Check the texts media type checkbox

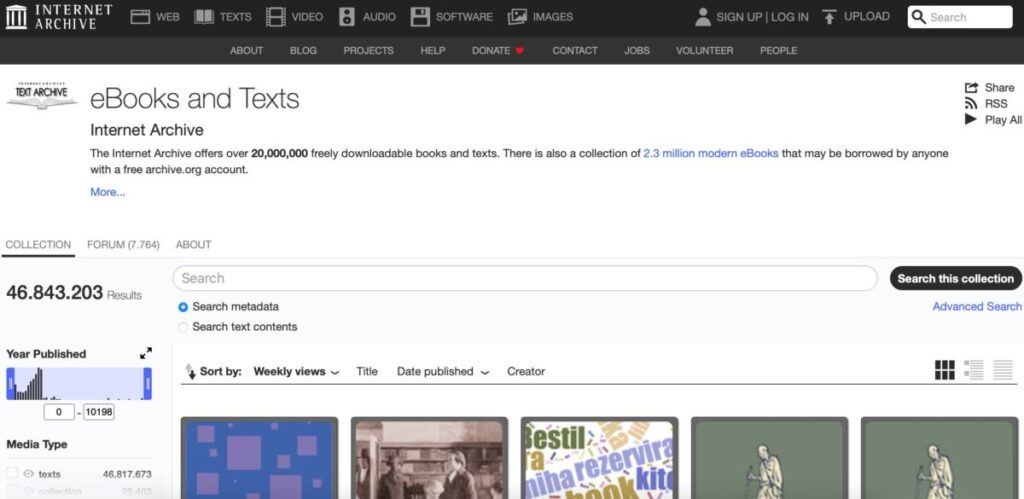tap(12, 474)
